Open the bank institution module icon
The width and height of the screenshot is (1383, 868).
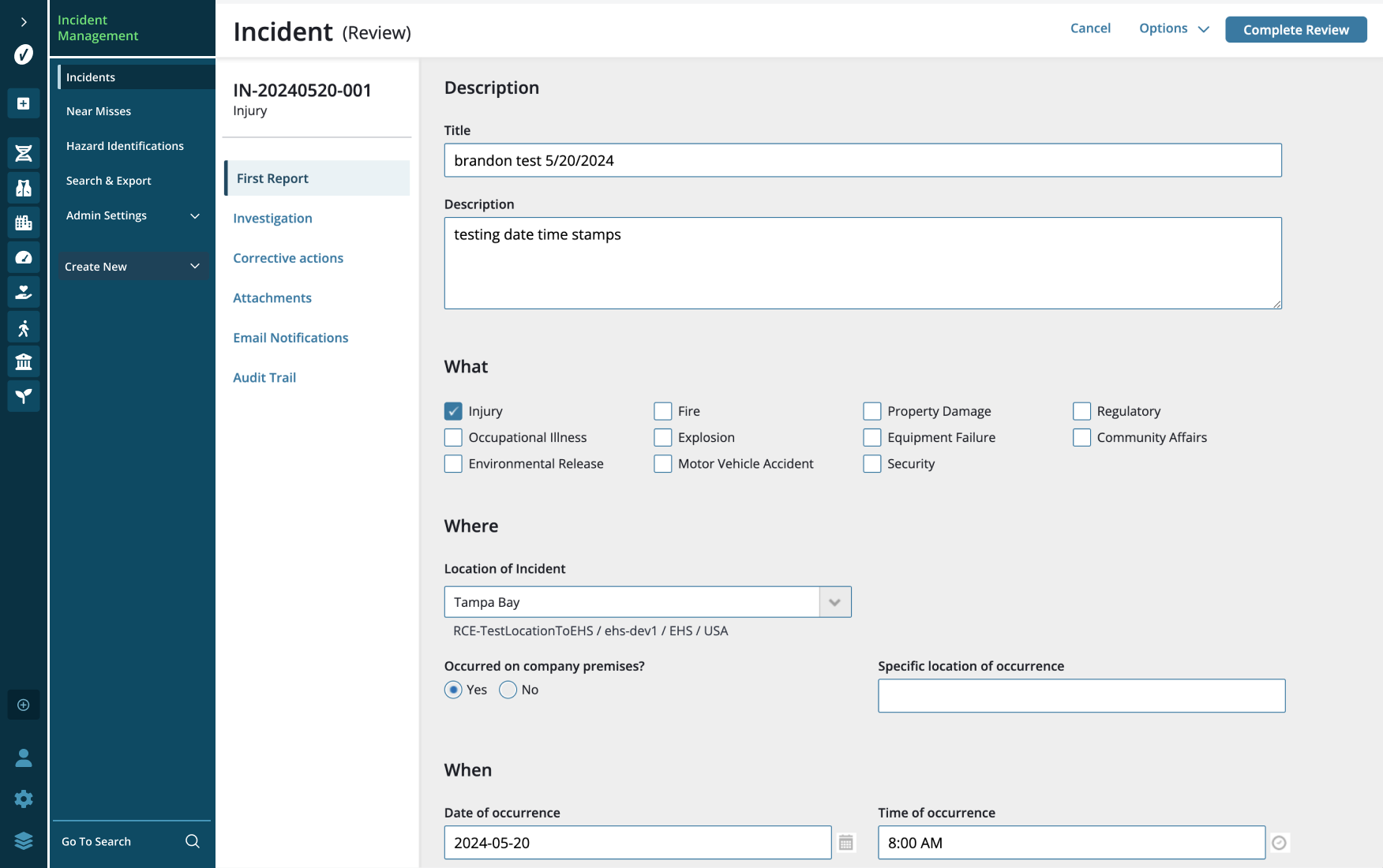click(24, 361)
